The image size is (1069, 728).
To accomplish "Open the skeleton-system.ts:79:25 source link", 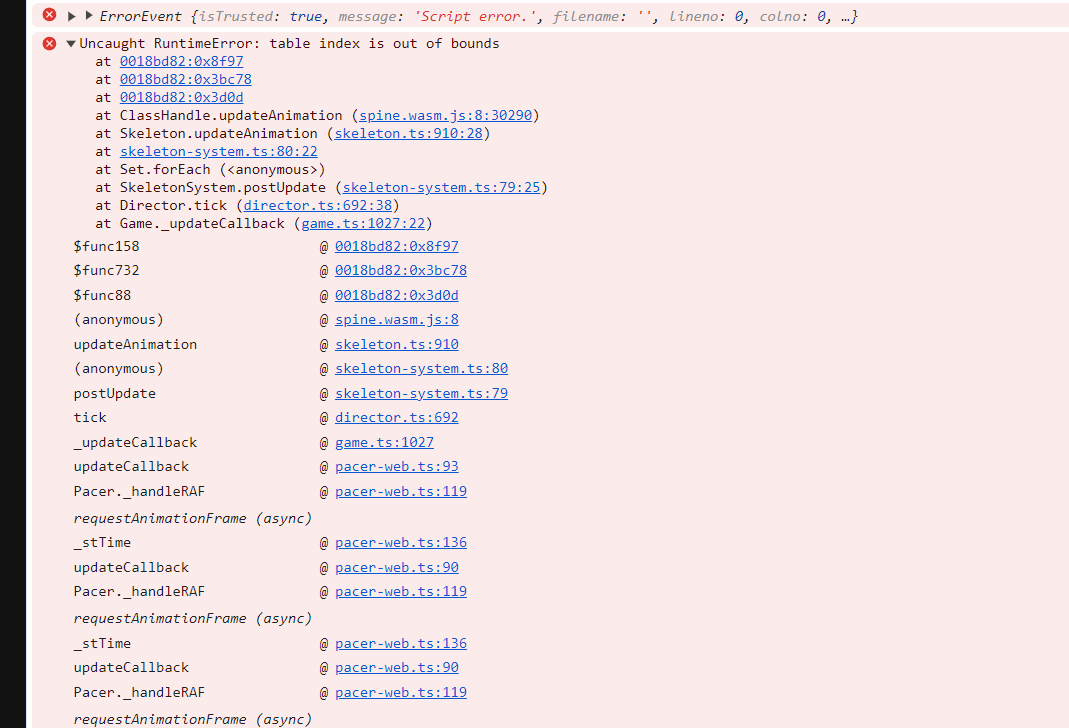I will 441,187.
